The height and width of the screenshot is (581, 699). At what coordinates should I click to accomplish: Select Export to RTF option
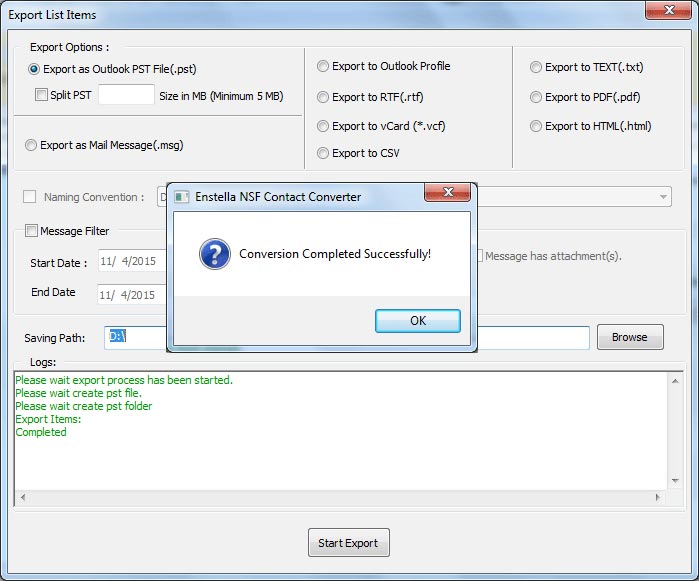coord(323,97)
